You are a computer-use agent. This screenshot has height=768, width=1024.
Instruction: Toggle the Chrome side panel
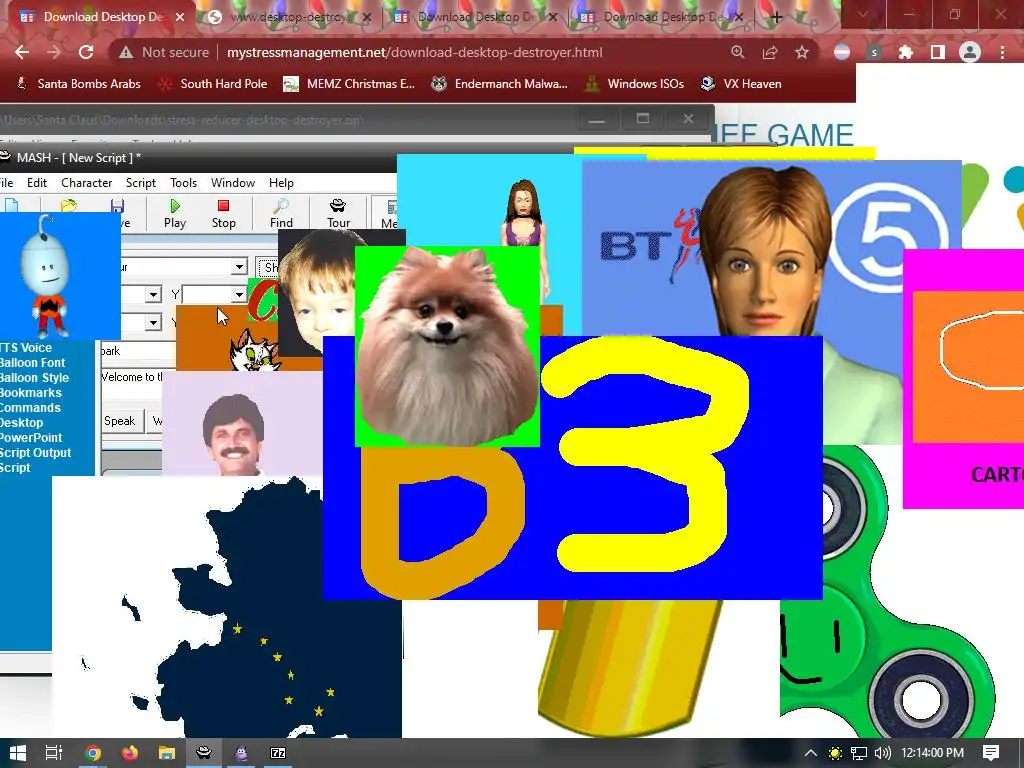pyautogui.click(x=938, y=52)
